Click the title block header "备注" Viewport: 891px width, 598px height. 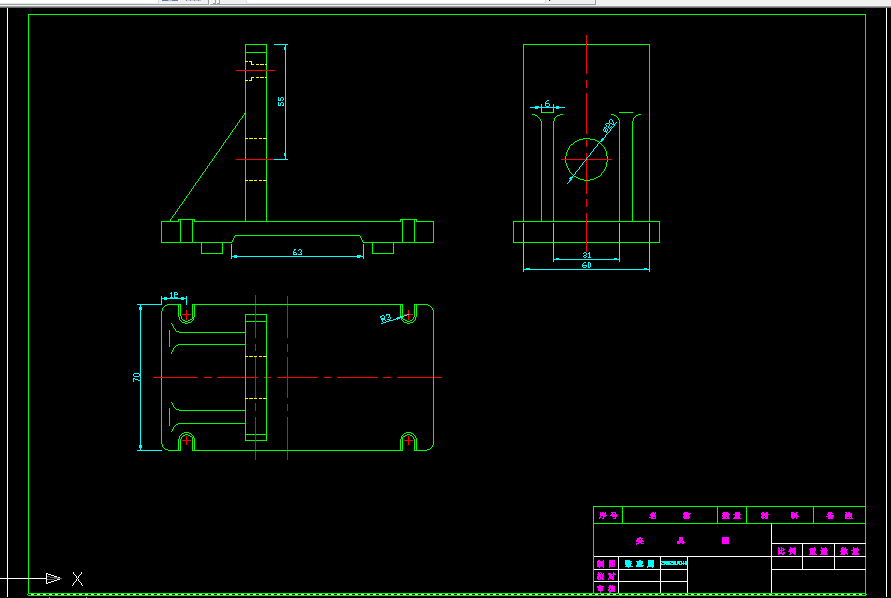[839, 516]
